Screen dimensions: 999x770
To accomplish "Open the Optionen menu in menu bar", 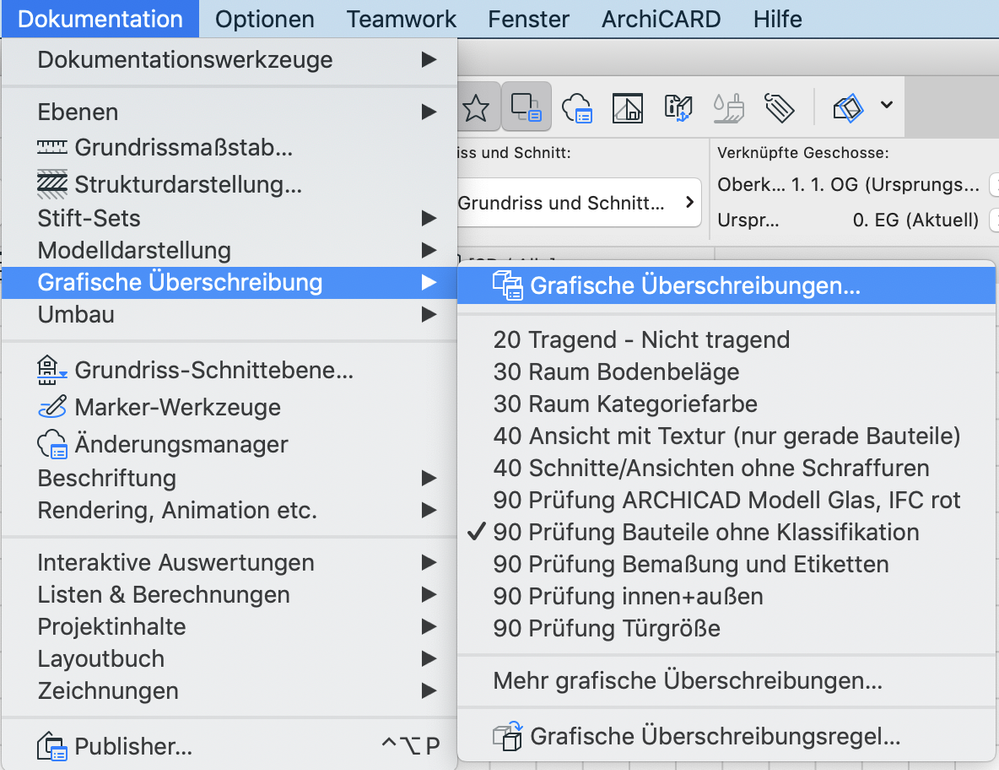I will pyautogui.click(x=265, y=18).
